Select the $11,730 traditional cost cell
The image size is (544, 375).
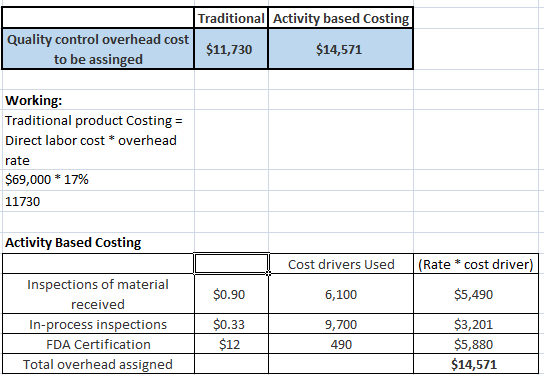pyautogui.click(x=231, y=49)
